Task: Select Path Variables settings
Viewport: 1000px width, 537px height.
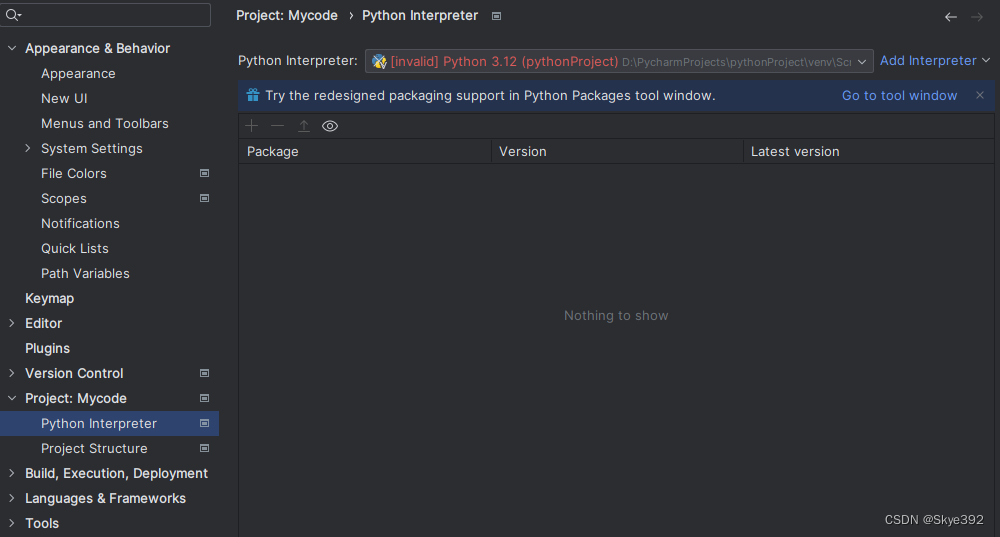Action: tap(85, 273)
